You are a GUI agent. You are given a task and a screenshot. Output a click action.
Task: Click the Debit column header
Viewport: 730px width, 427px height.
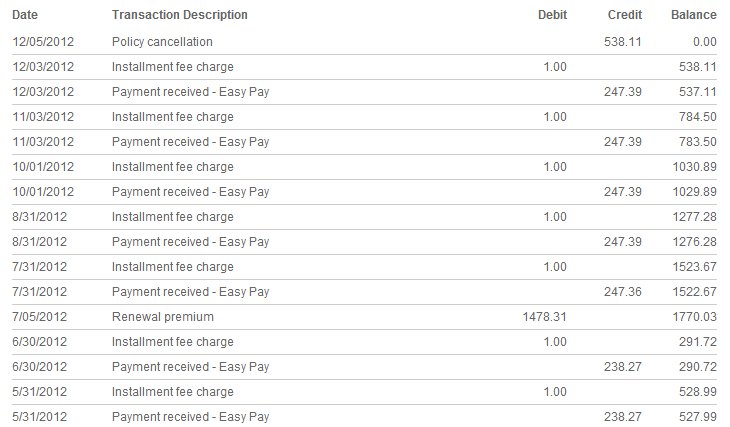click(x=552, y=15)
